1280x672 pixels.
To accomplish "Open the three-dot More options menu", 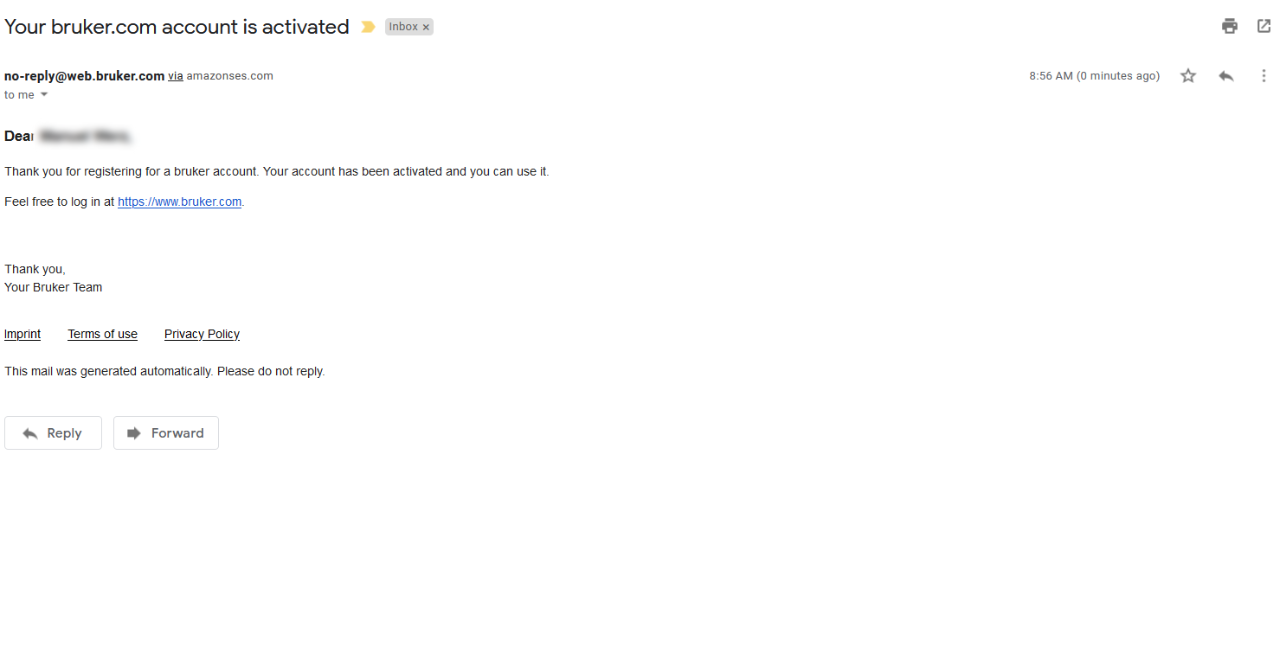I will (x=1264, y=76).
